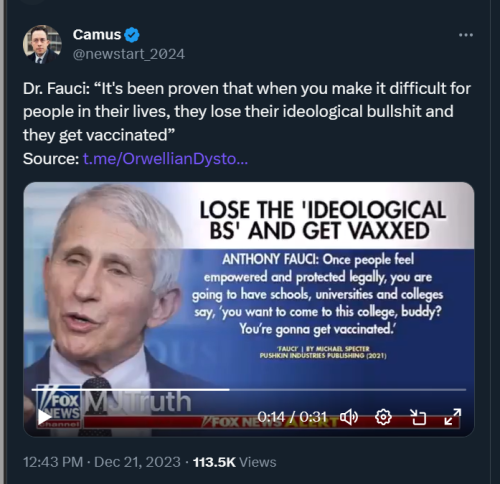Click the MJTruth watermark on video
This screenshot has width=500, height=484.
click(x=138, y=402)
